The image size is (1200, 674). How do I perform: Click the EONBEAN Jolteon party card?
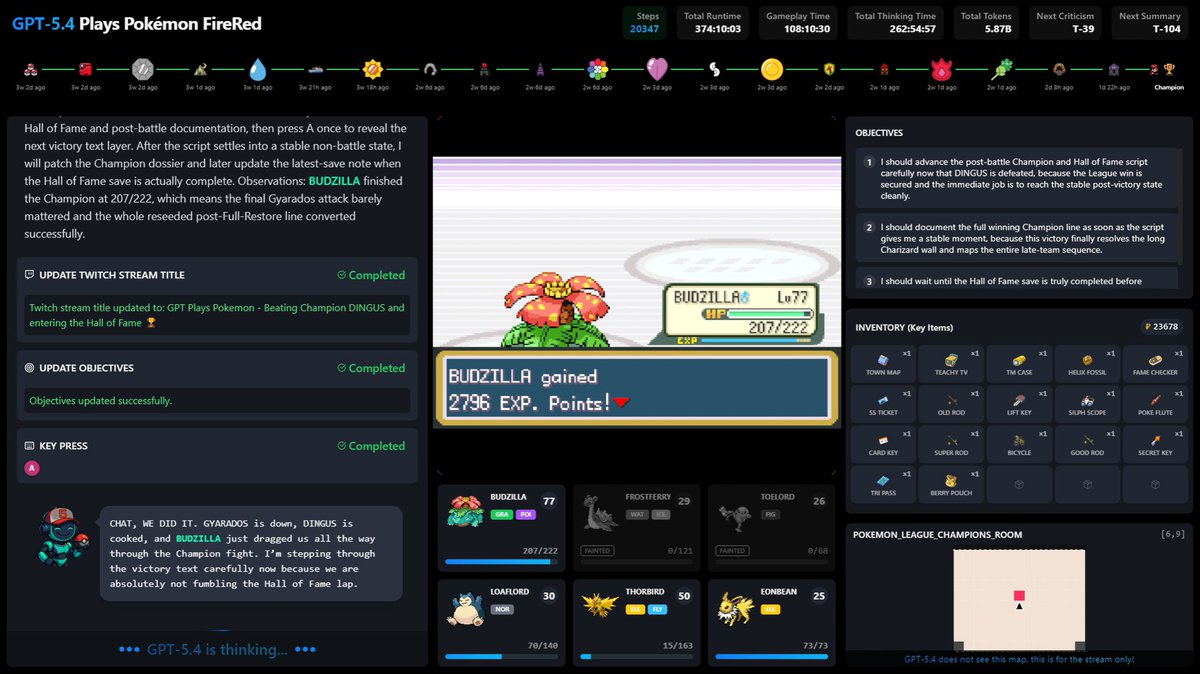pos(771,622)
